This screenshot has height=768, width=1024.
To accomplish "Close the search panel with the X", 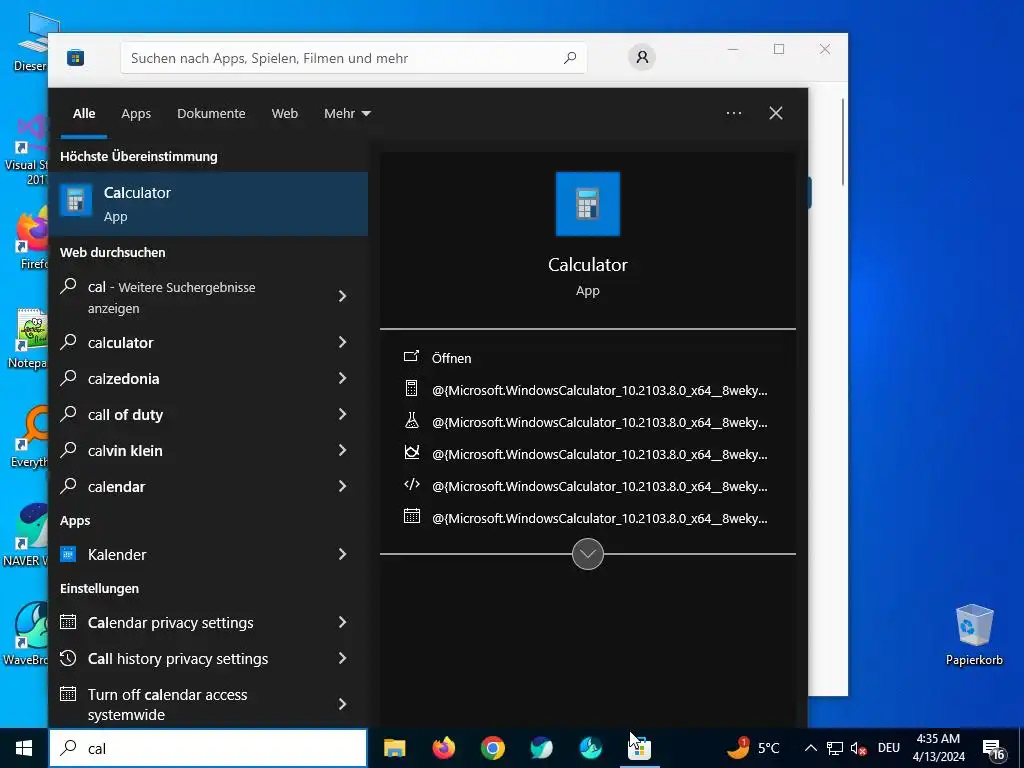I will pos(775,113).
